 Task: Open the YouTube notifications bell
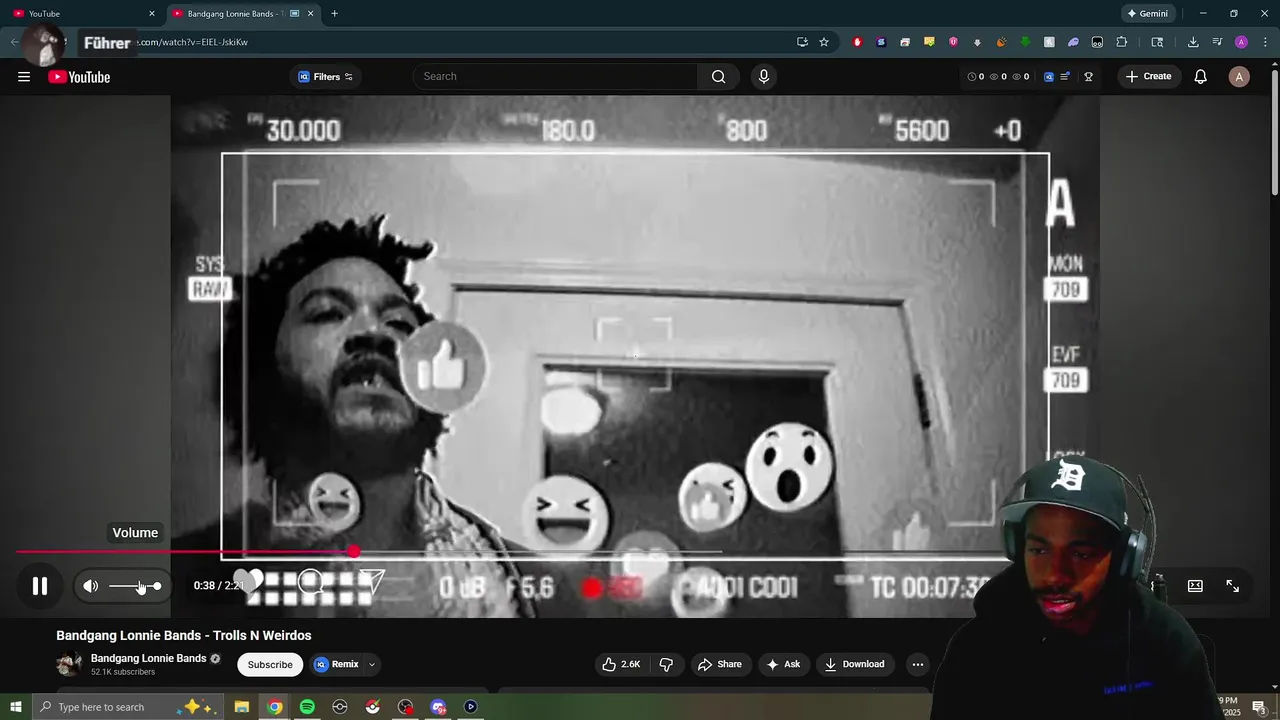point(1201,77)
